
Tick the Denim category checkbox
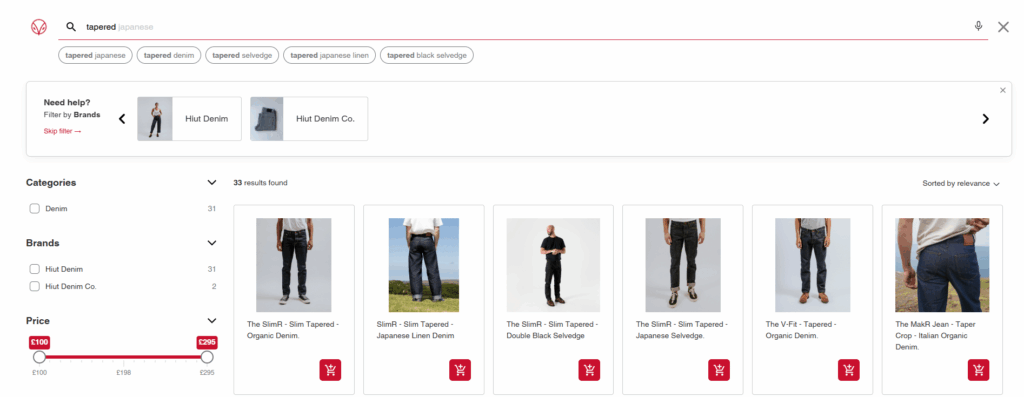[x=35, y=208]
